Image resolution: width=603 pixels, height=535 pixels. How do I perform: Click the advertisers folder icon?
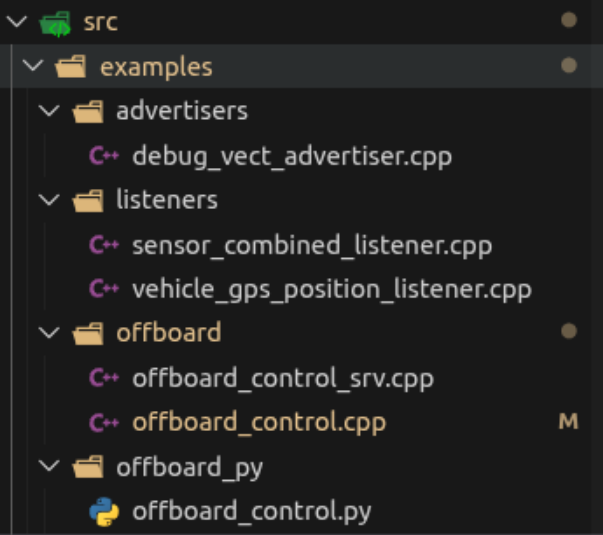pos(88,111)
